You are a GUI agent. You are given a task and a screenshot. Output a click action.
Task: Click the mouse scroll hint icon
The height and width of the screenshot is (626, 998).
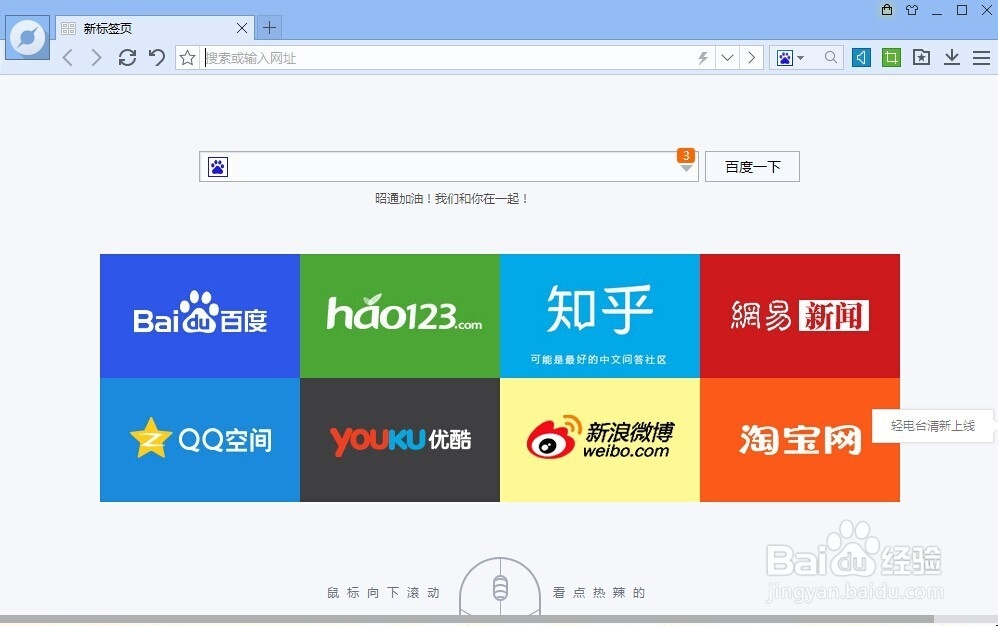coord(500,587)
